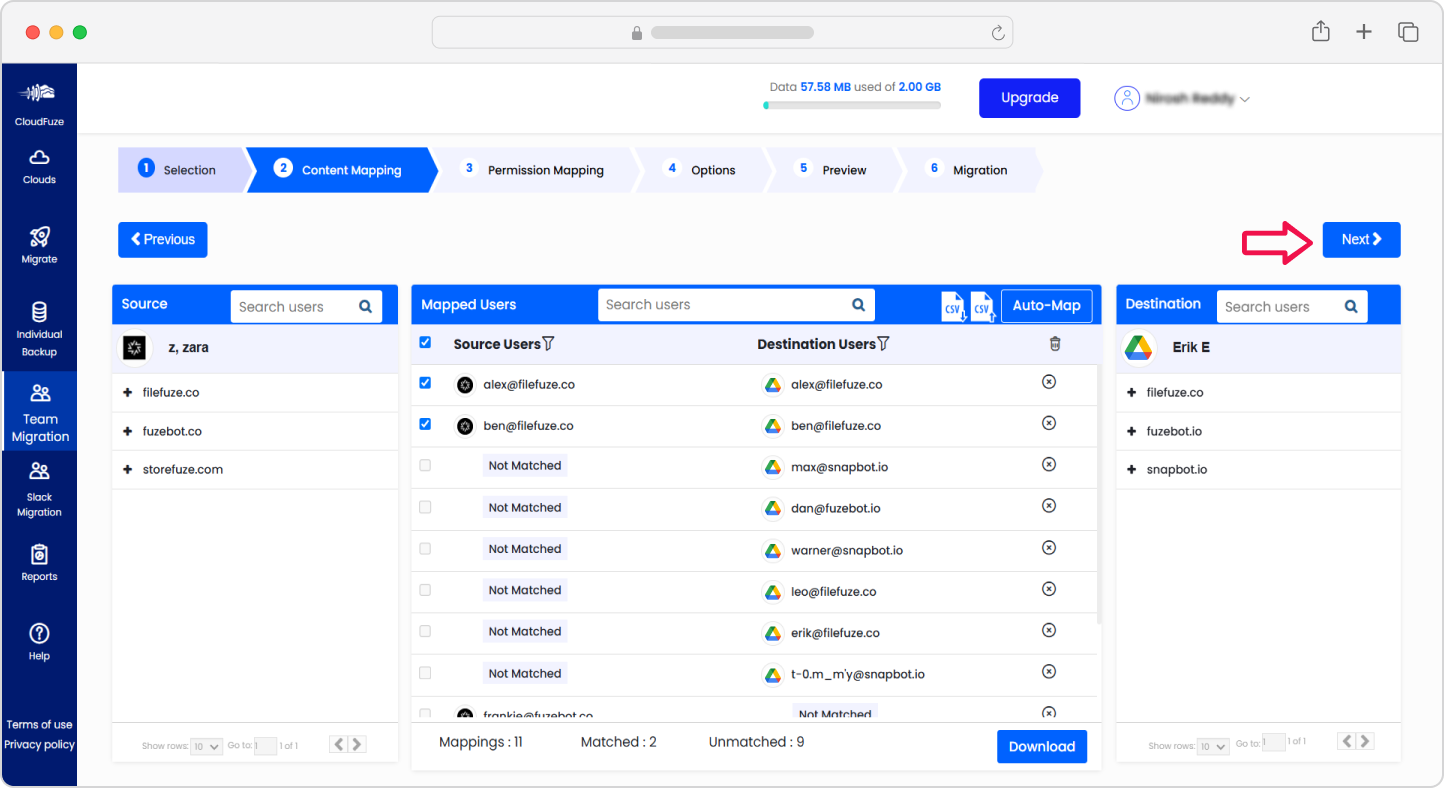The image size is (1444, 788).
Task: Expand snapbot.io in Destination panel
Action: [x=1131, y=470]
